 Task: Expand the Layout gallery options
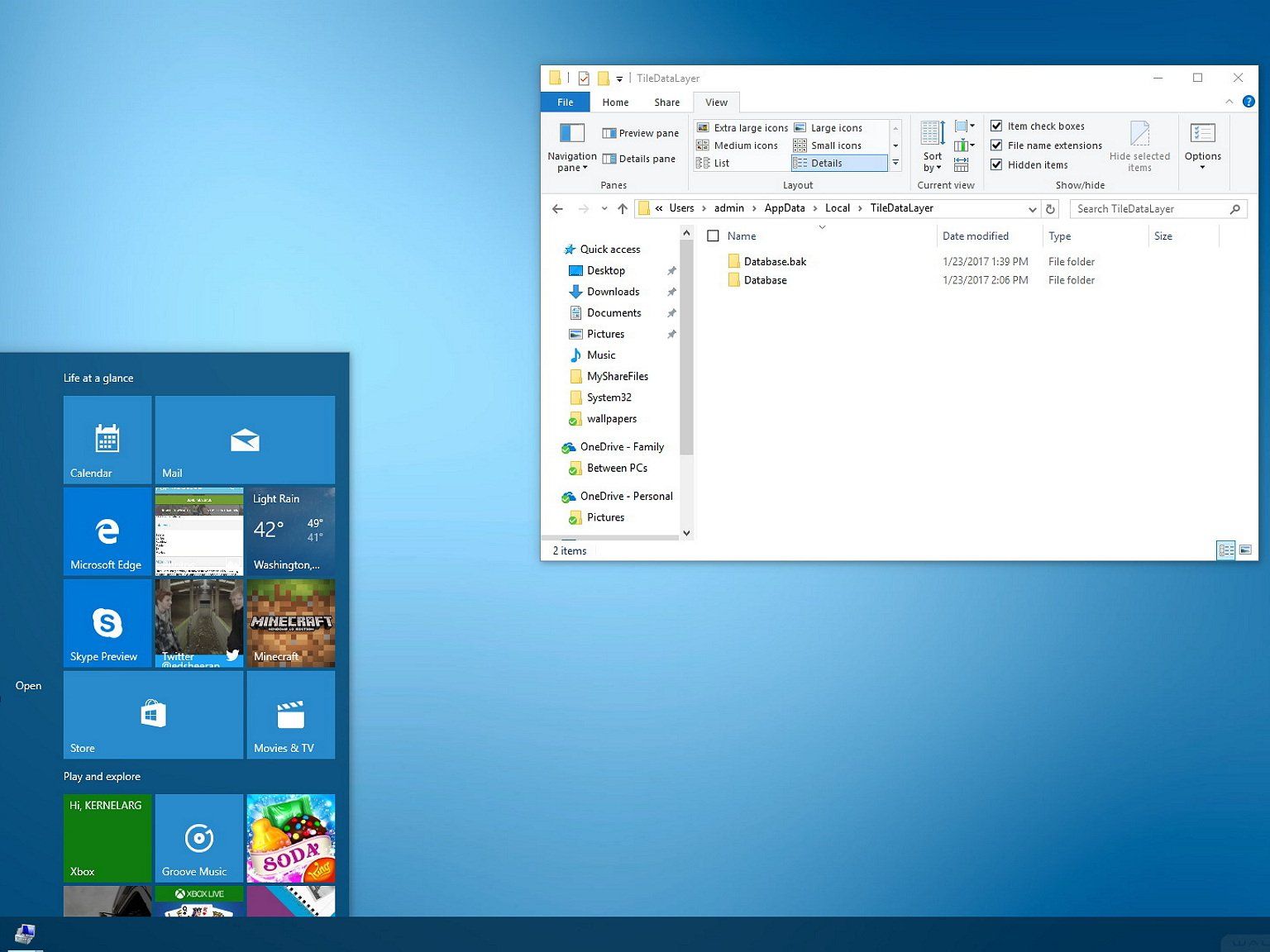click(x=895, y=163)
